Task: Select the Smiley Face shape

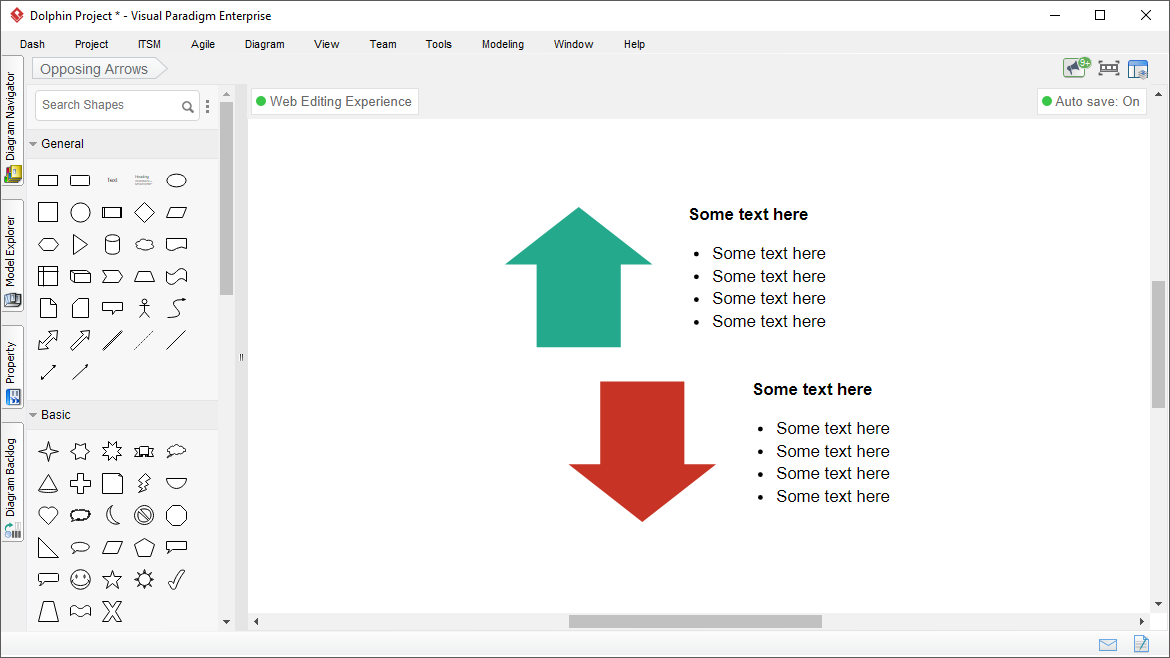Action: tap(80, 580)
